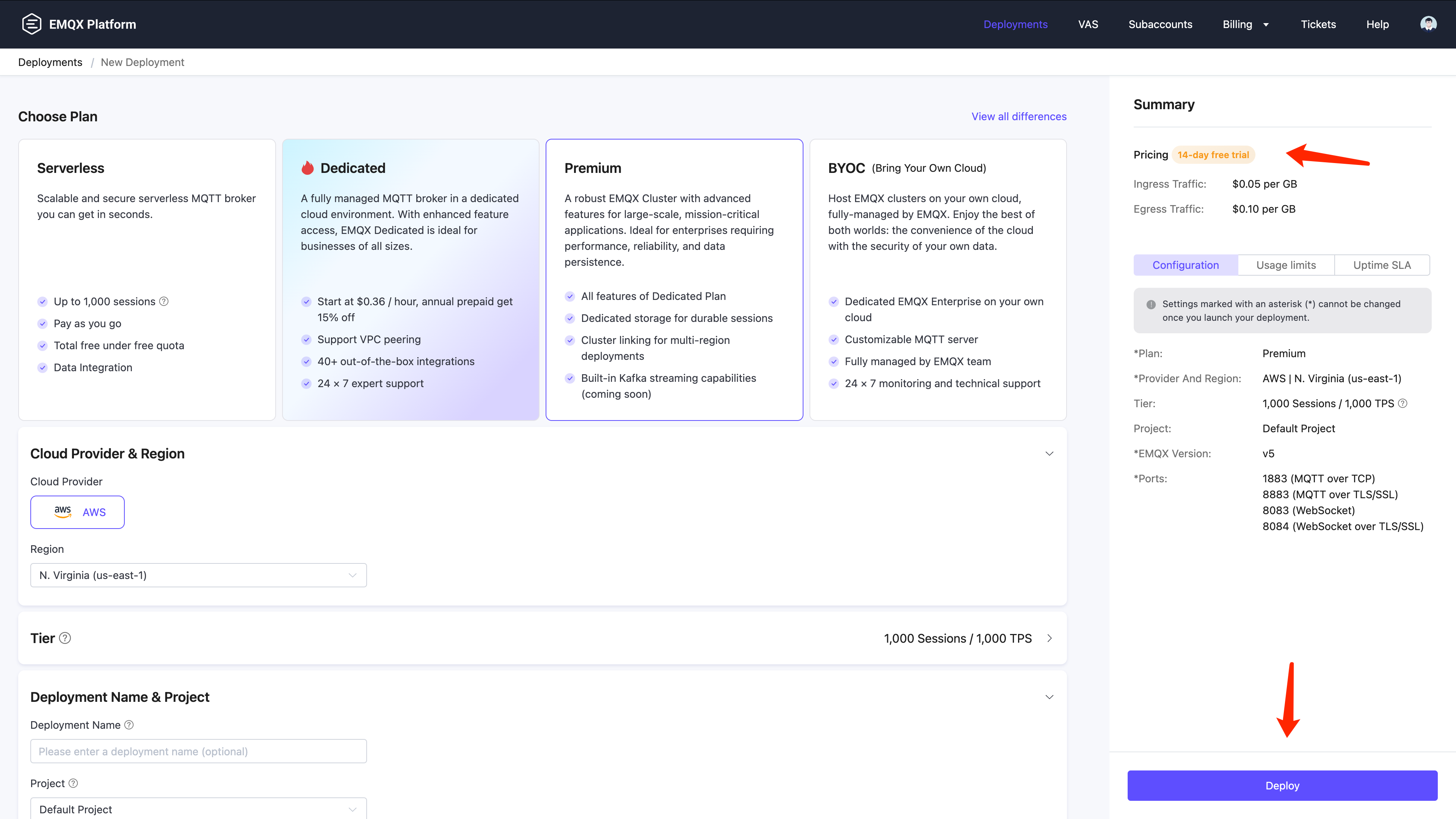Click '$0.05 per GB' ingress price

1265,184
